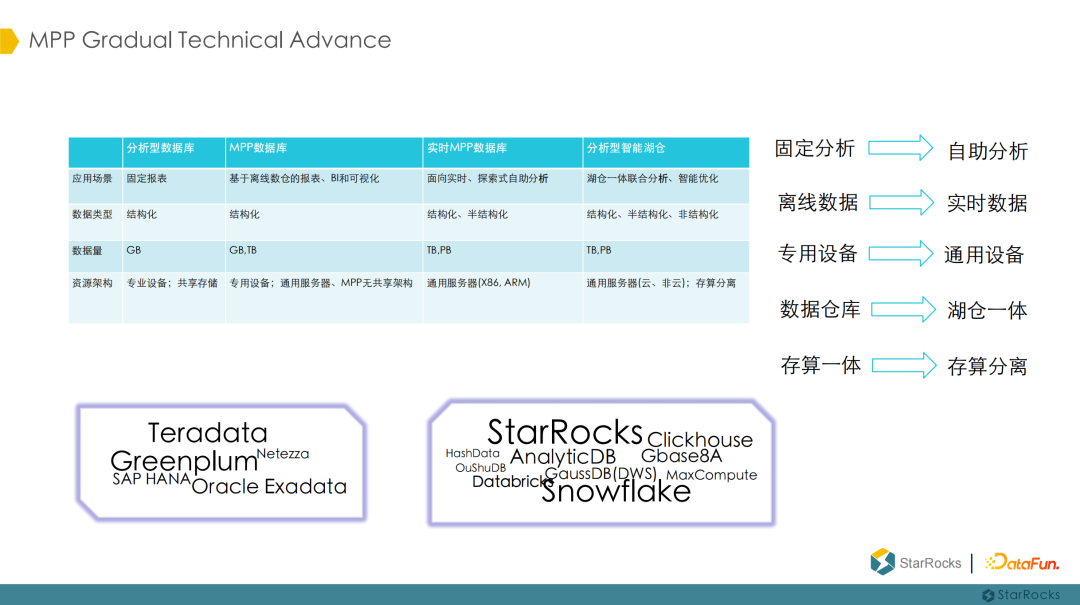The image size is (1080, 605).
Task: Click the large 专用设备 label beside the arrow
Action: click(x=818, y=254)
